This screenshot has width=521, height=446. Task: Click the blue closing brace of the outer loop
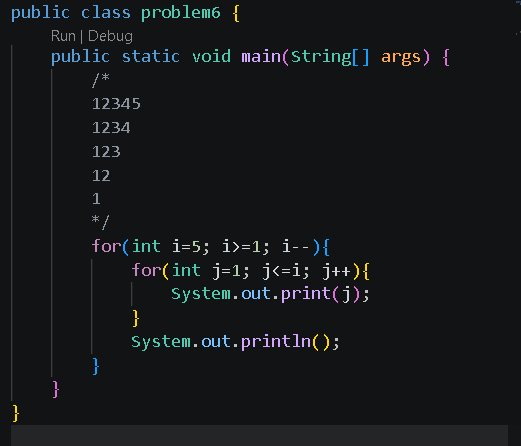pyautogui.click(x=96, y=366)
